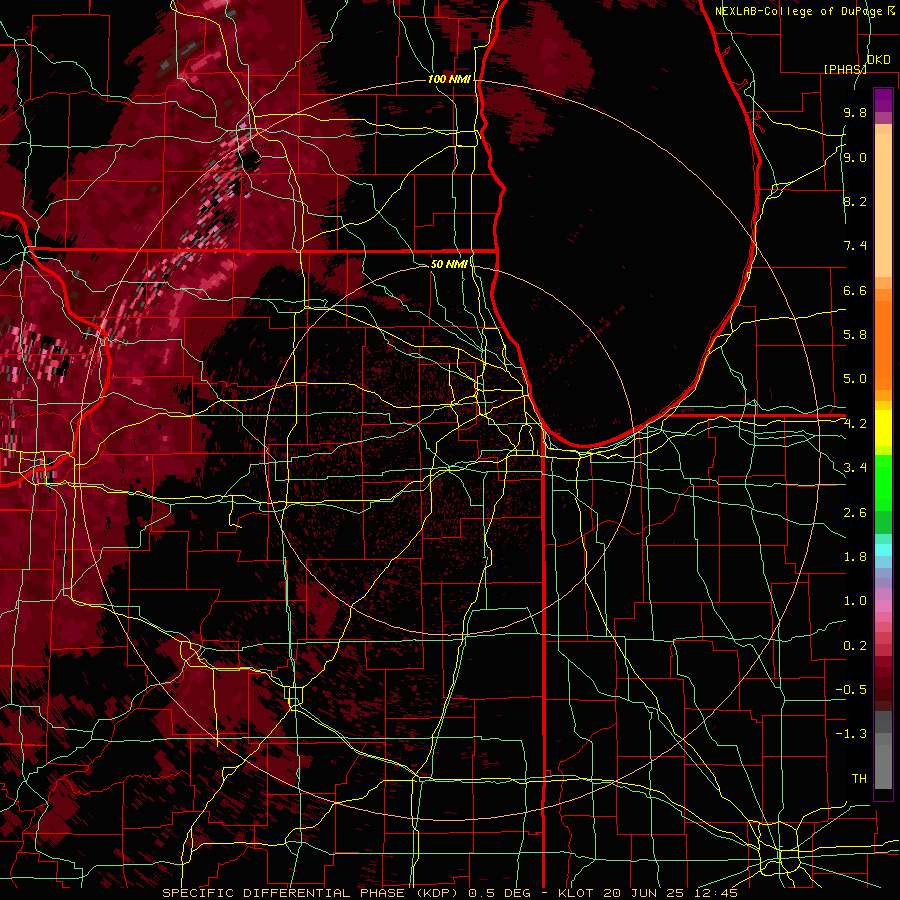Click the KDP product title at bottom
The image size is (900, 900).
click(x=449, y=893)
